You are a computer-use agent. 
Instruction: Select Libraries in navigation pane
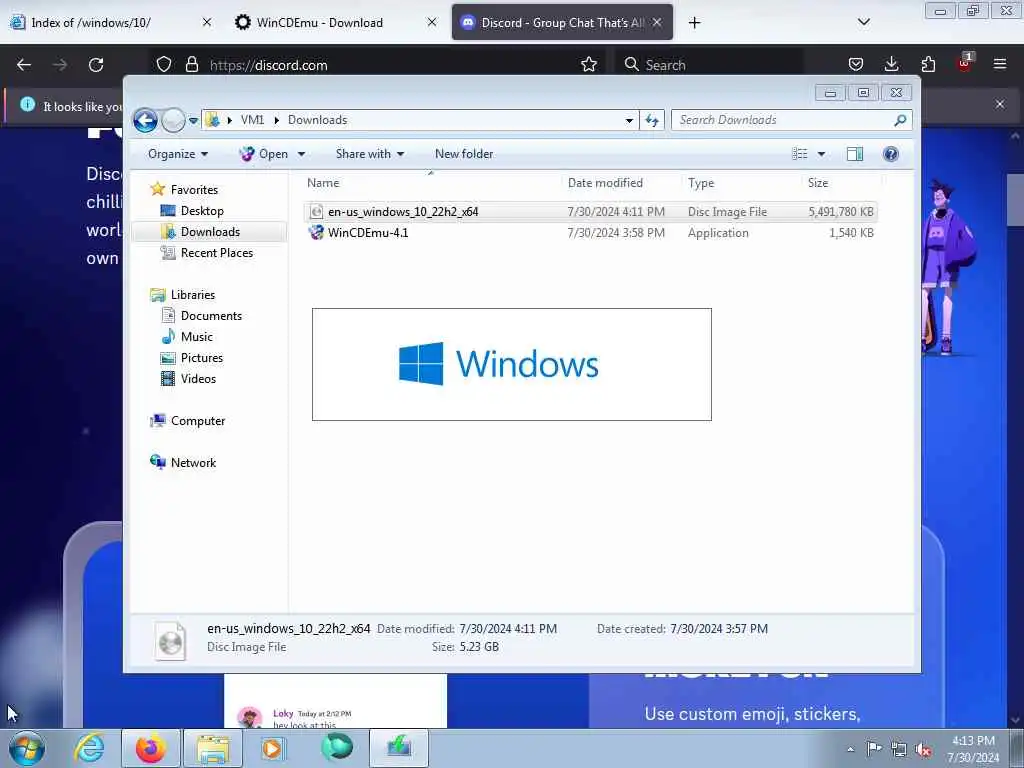coord(193,295)
